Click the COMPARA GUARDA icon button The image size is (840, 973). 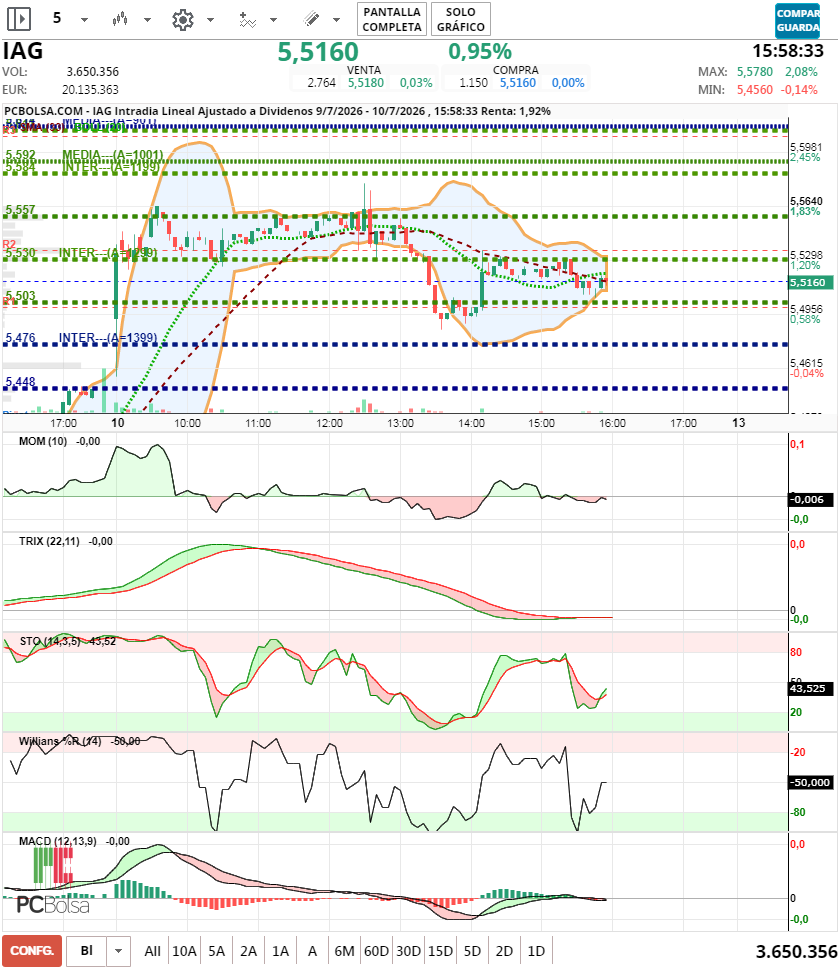click(x=798, y=20)
